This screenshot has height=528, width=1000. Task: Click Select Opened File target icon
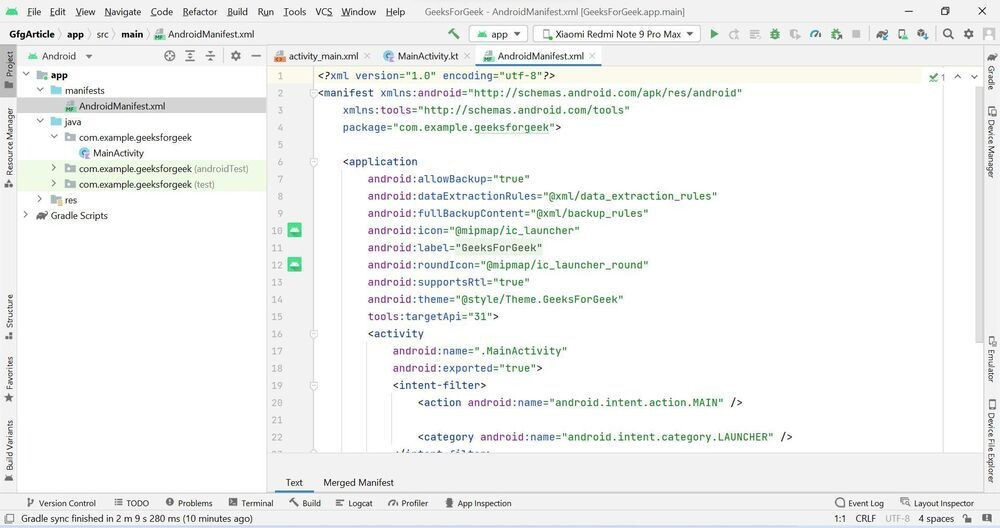coord(169,56)
